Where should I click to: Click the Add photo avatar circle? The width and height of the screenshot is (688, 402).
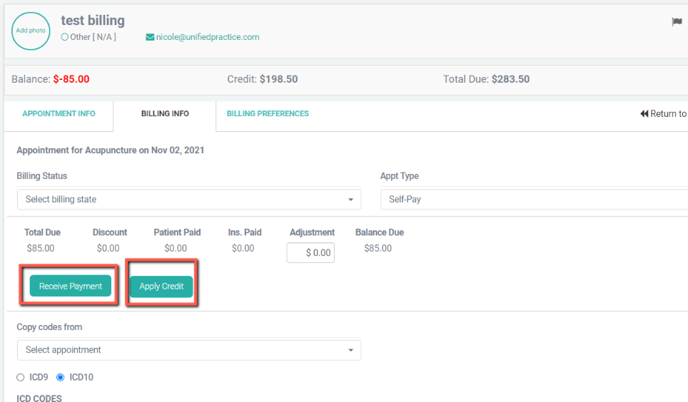click(x=30, y=30)
